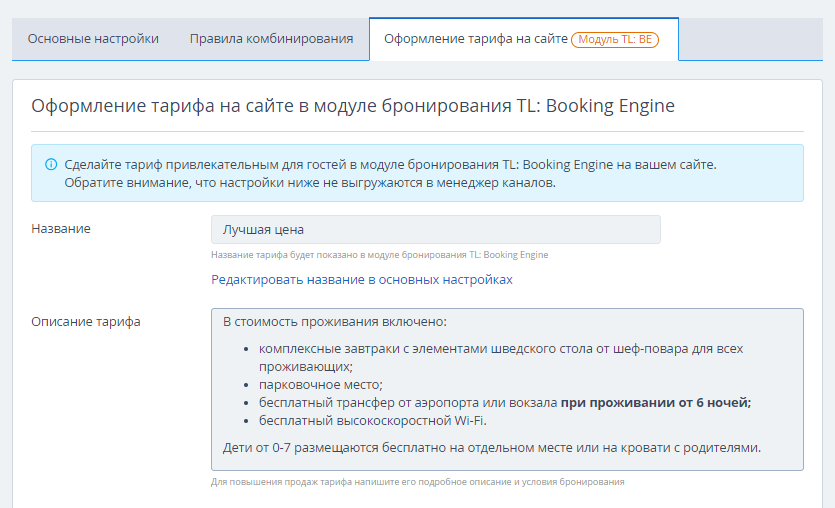Click the Название field with Лучшая цена
The height and width of the screenshot is (508, 835).
click(x=436, y=230)
